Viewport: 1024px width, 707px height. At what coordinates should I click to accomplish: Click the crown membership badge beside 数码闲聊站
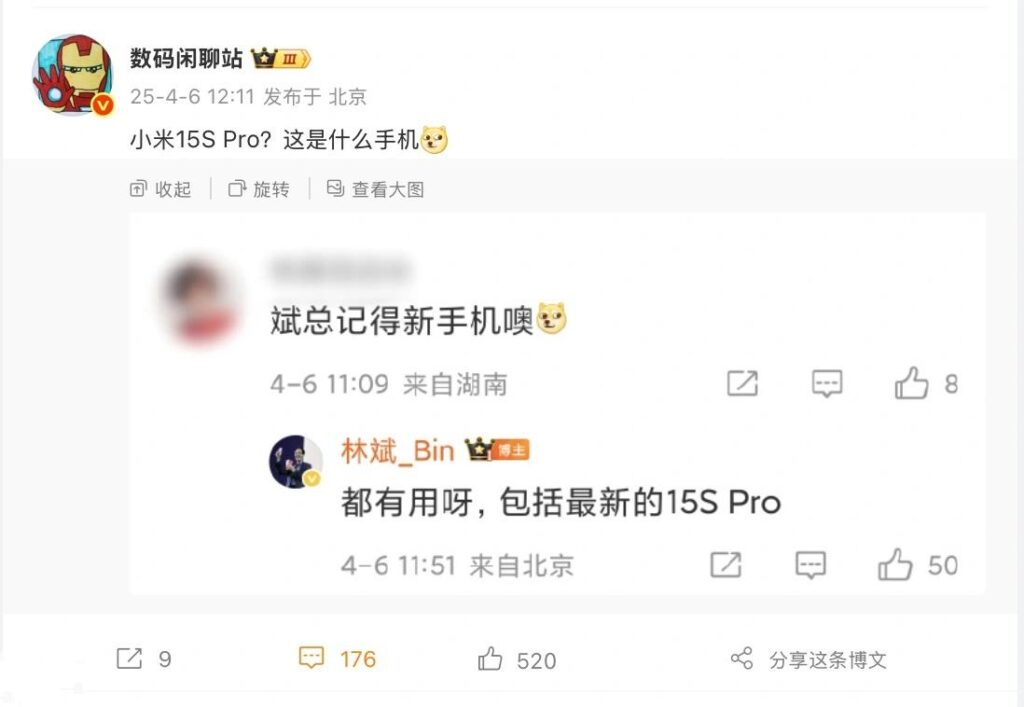(x=281, y=59)
